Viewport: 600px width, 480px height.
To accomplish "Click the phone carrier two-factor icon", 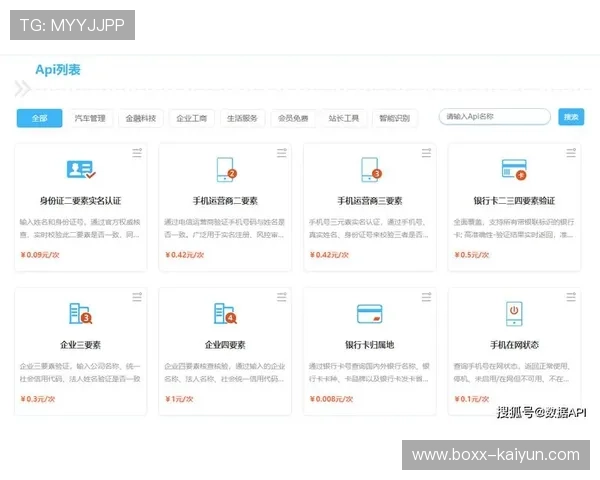I will click(227, 170).
